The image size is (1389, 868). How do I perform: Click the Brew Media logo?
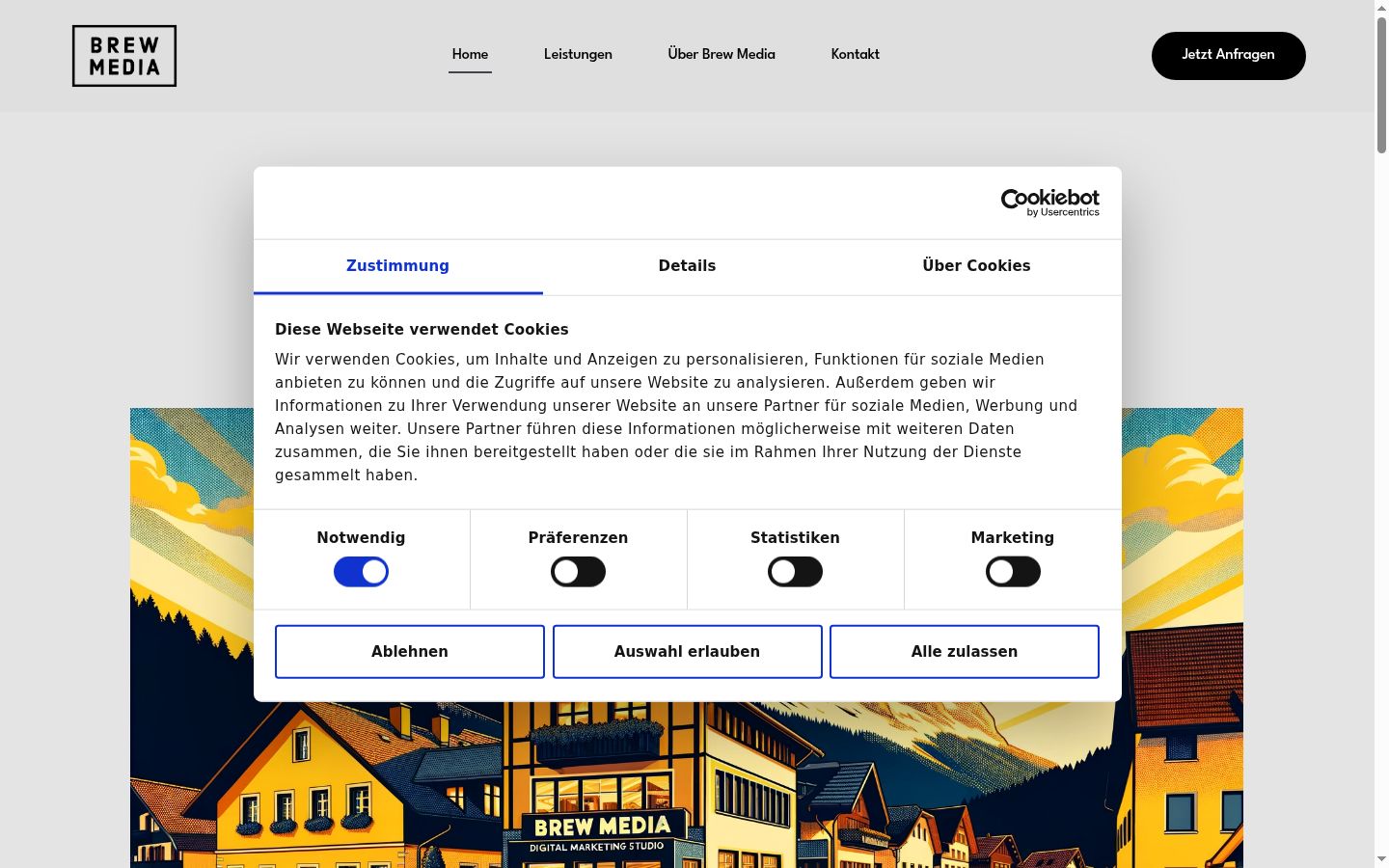[124, 56]
